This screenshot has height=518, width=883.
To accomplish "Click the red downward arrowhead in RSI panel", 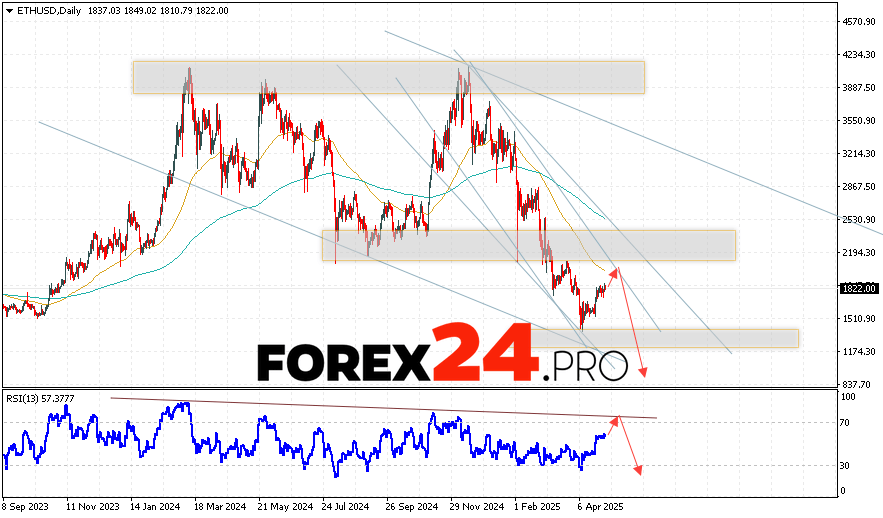I will tap(637, 471).
